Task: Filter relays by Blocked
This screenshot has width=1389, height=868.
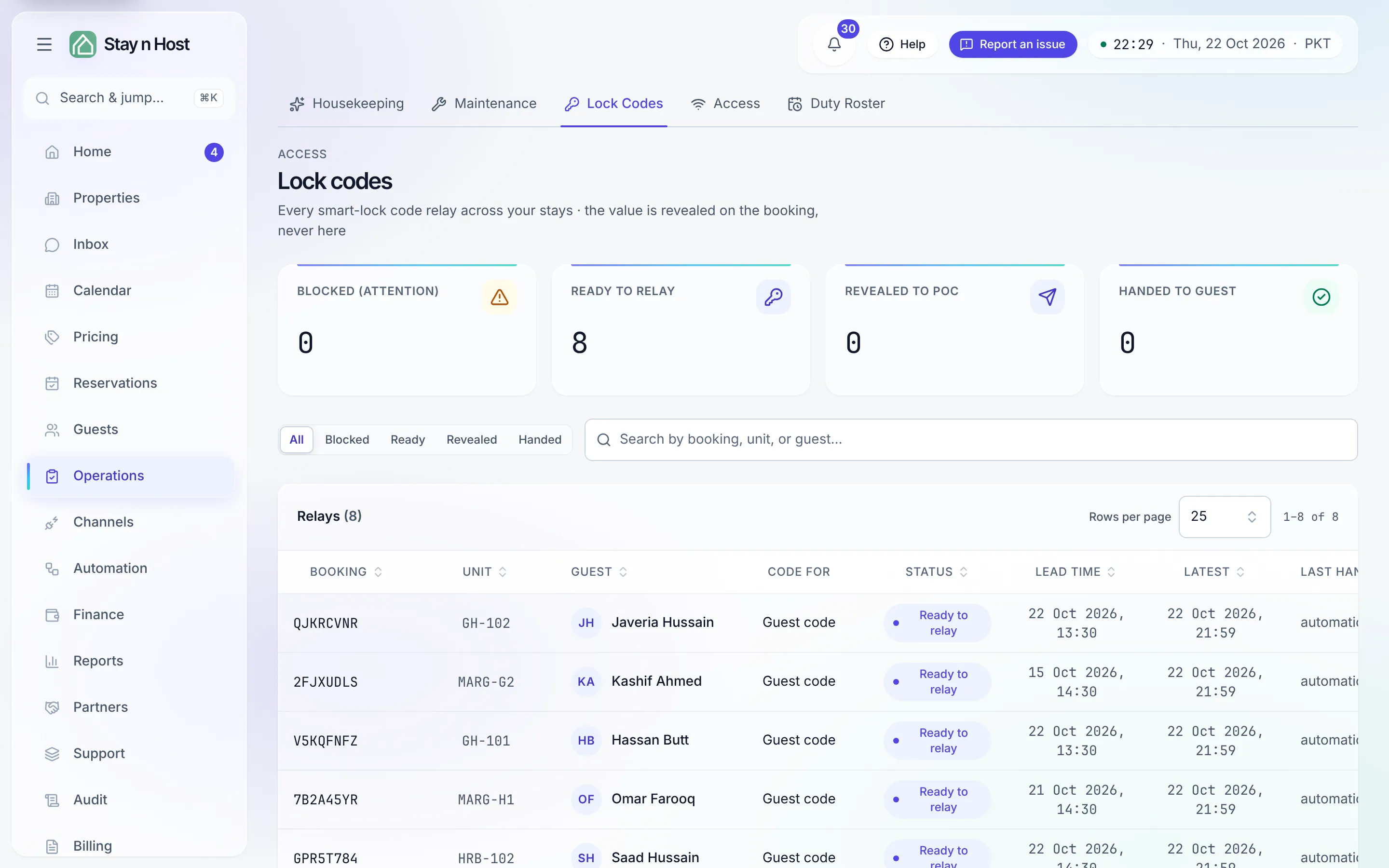Action: coord(347,440)
